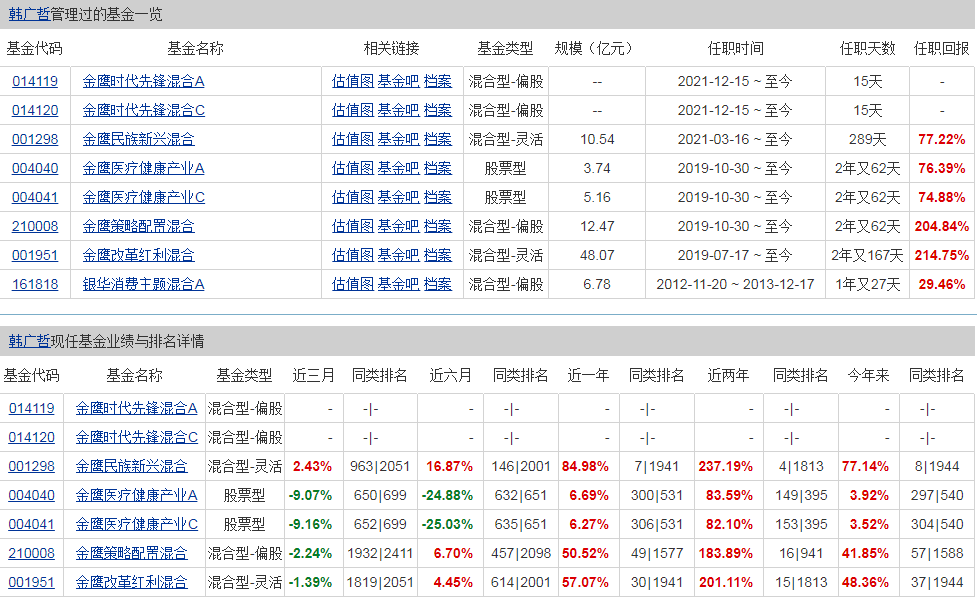Screen dimensions: 977x601
Task: Open 档案 for fund 001298
Action: click(437, 139)
